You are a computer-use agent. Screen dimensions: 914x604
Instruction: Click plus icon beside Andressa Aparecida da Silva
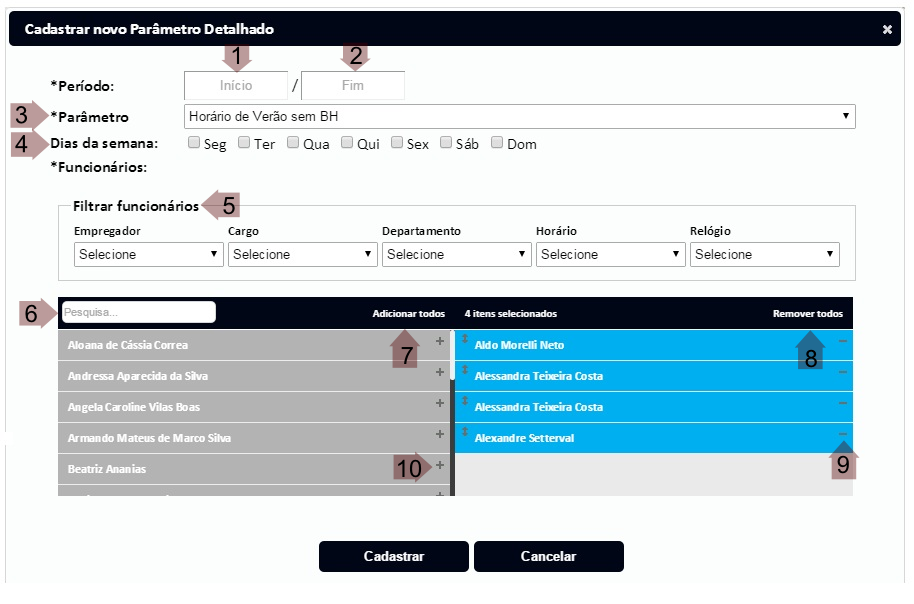click(x=439, y=372)
